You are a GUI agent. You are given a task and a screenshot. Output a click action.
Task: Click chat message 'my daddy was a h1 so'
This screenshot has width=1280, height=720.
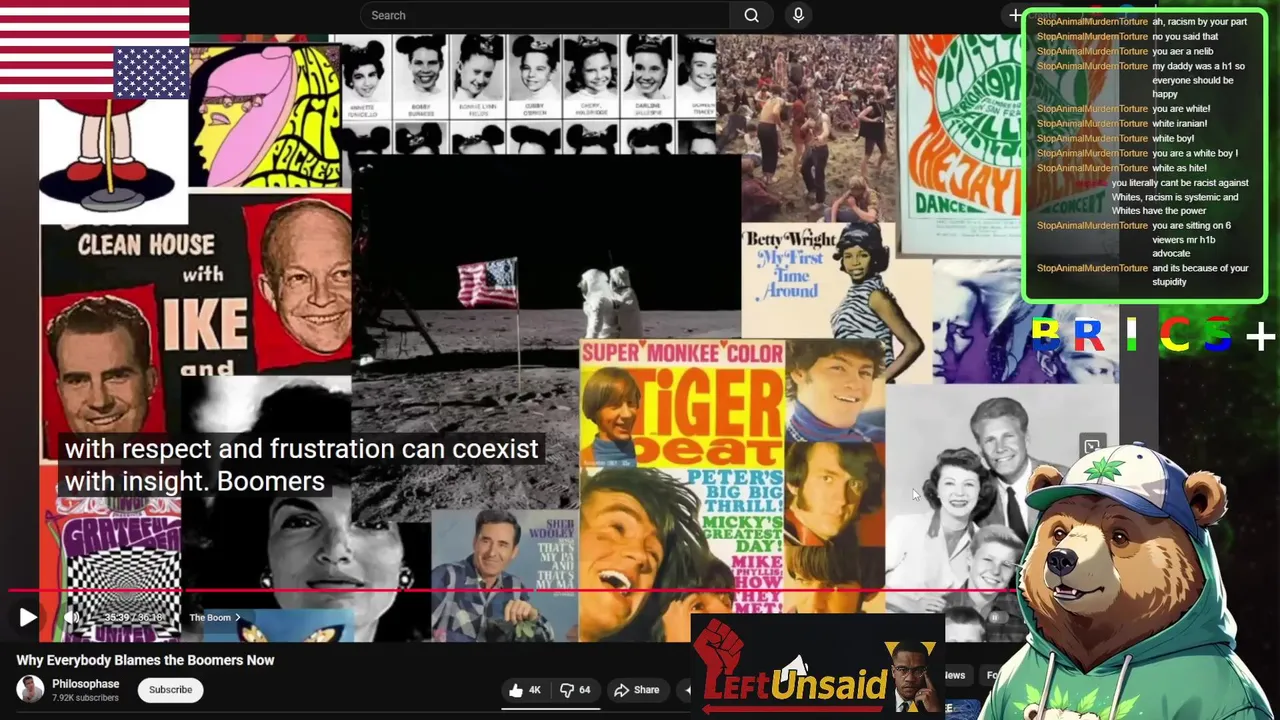[1198, 66]
